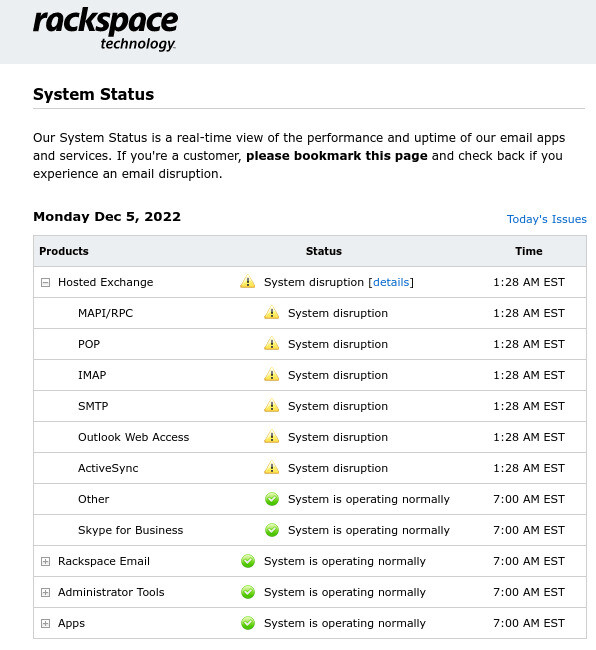The height and width of the screenshot is (650, 596).
Task: Click the MAPI/RPC warning icon
Action: pos(271,313)
